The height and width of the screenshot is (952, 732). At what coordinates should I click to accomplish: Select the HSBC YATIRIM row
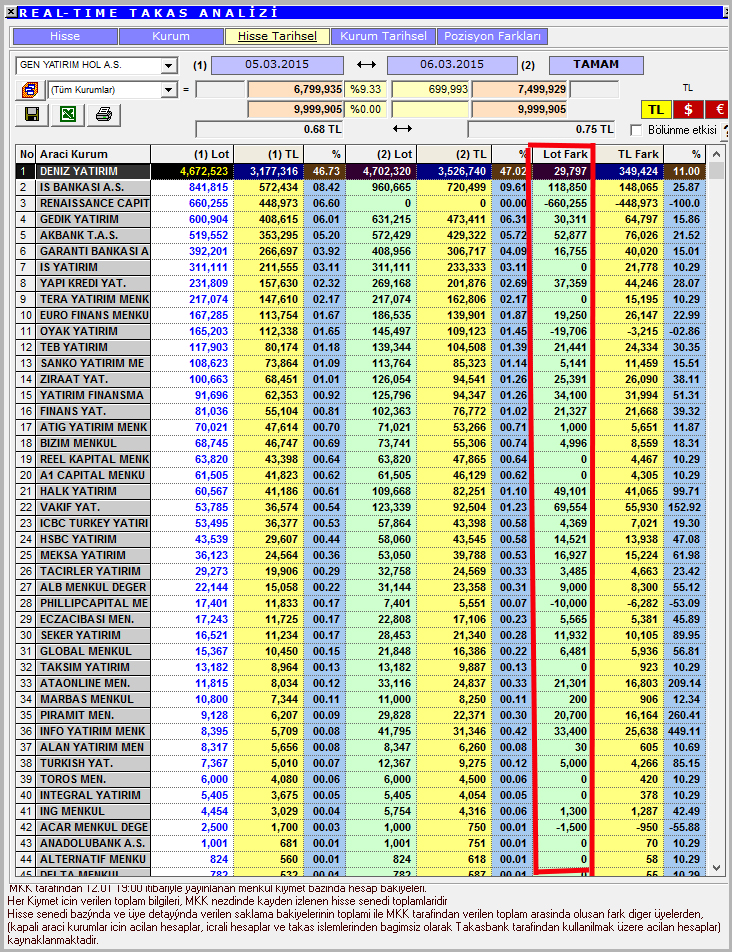point(361,539)
